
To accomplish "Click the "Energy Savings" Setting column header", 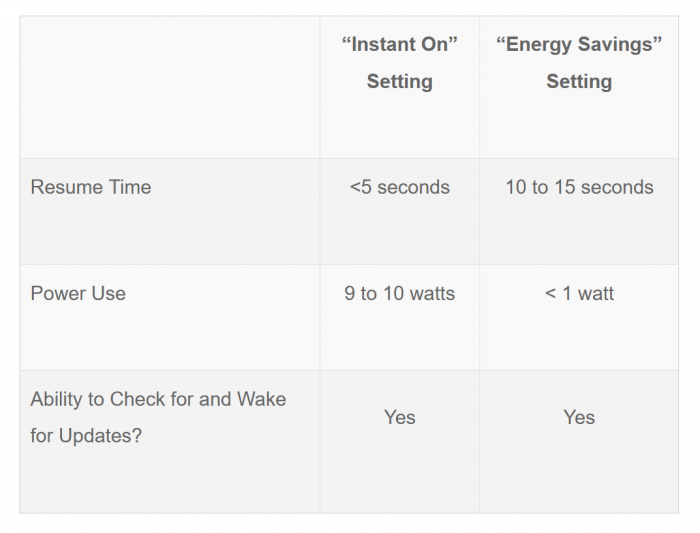I will point(579,62).
